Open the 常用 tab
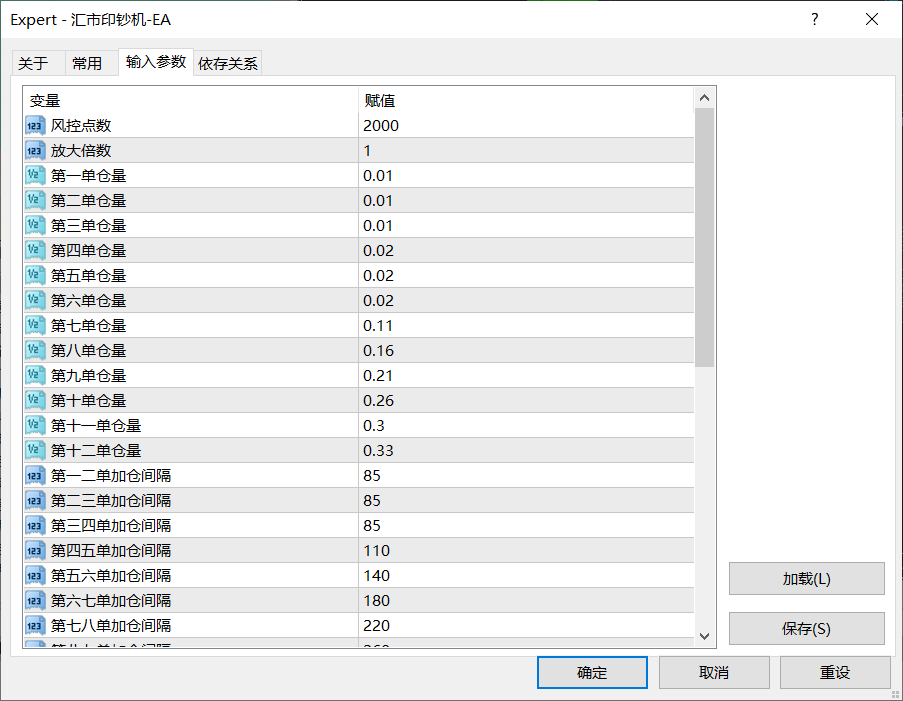 click(x=87, y=63)
